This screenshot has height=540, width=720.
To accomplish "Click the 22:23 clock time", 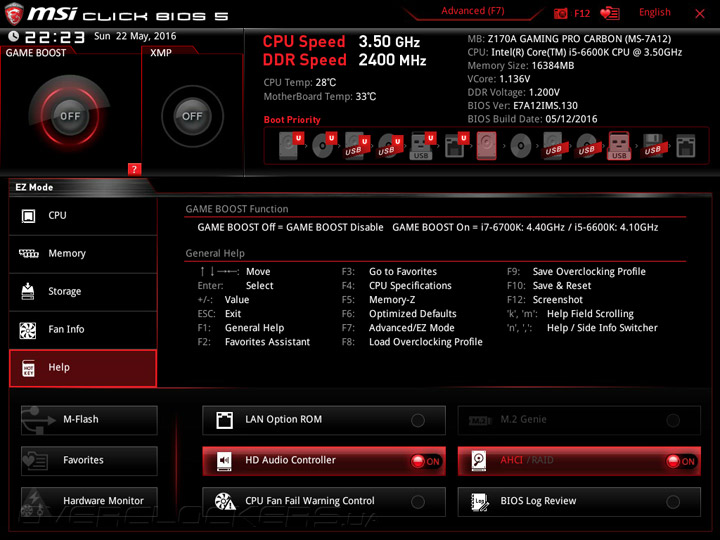I will pos(55,37).
